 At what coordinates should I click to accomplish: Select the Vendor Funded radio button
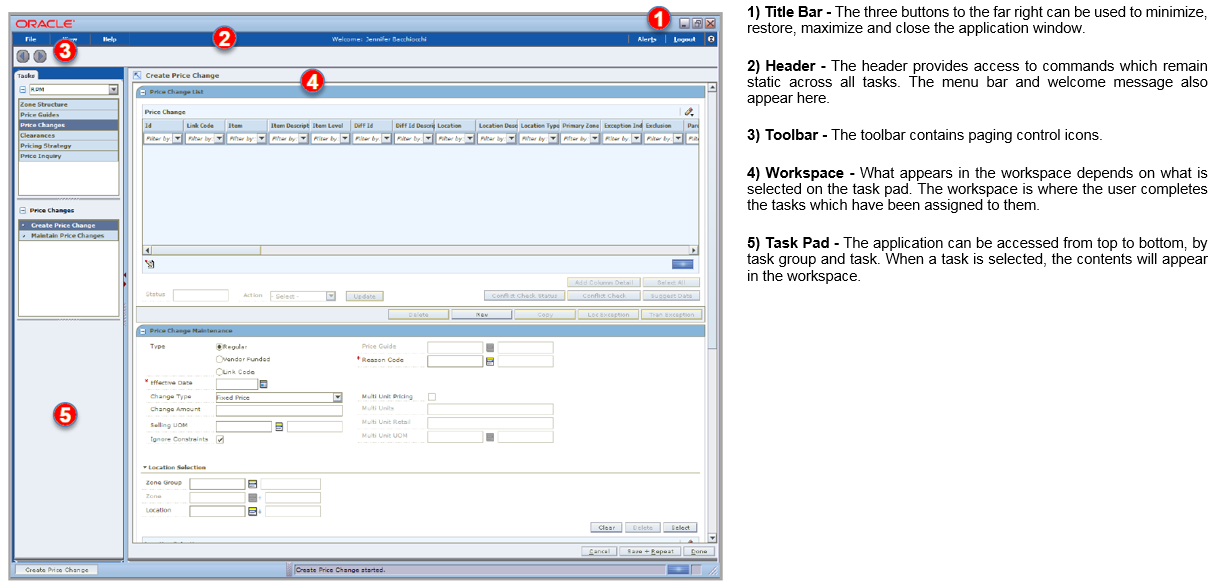(x=219, y=359)
